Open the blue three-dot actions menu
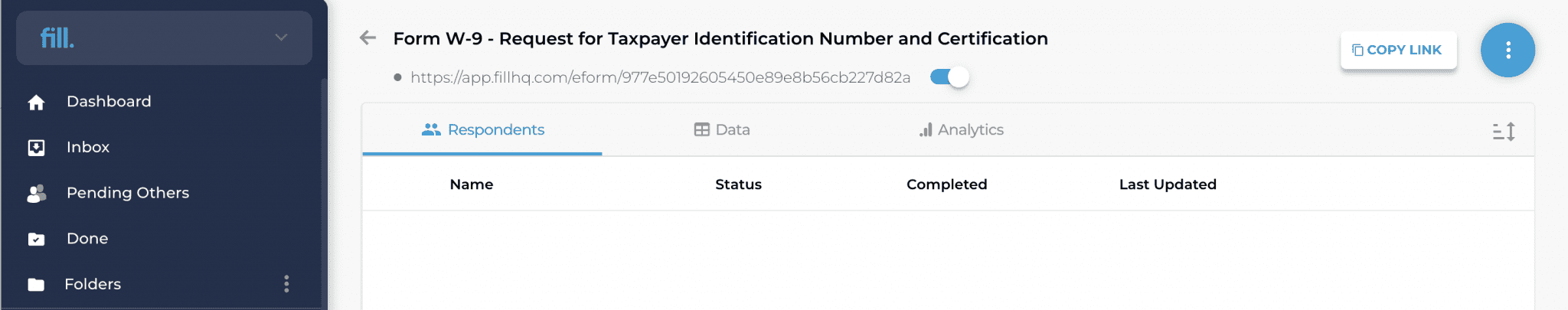Image resolution: width=1568 pixels, height=310 pixels. (x=1508, y=50)
